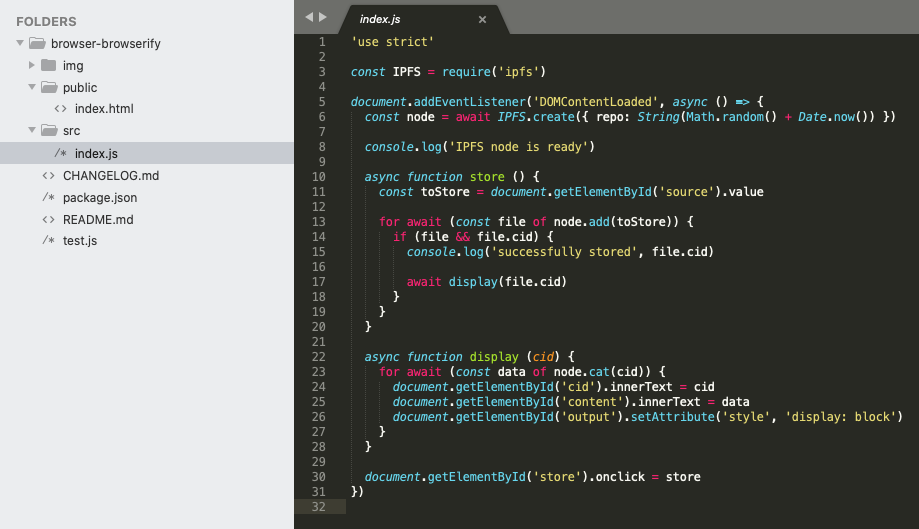Click line number 5 in the gutter
919x529 pixels.
(322, 101)
